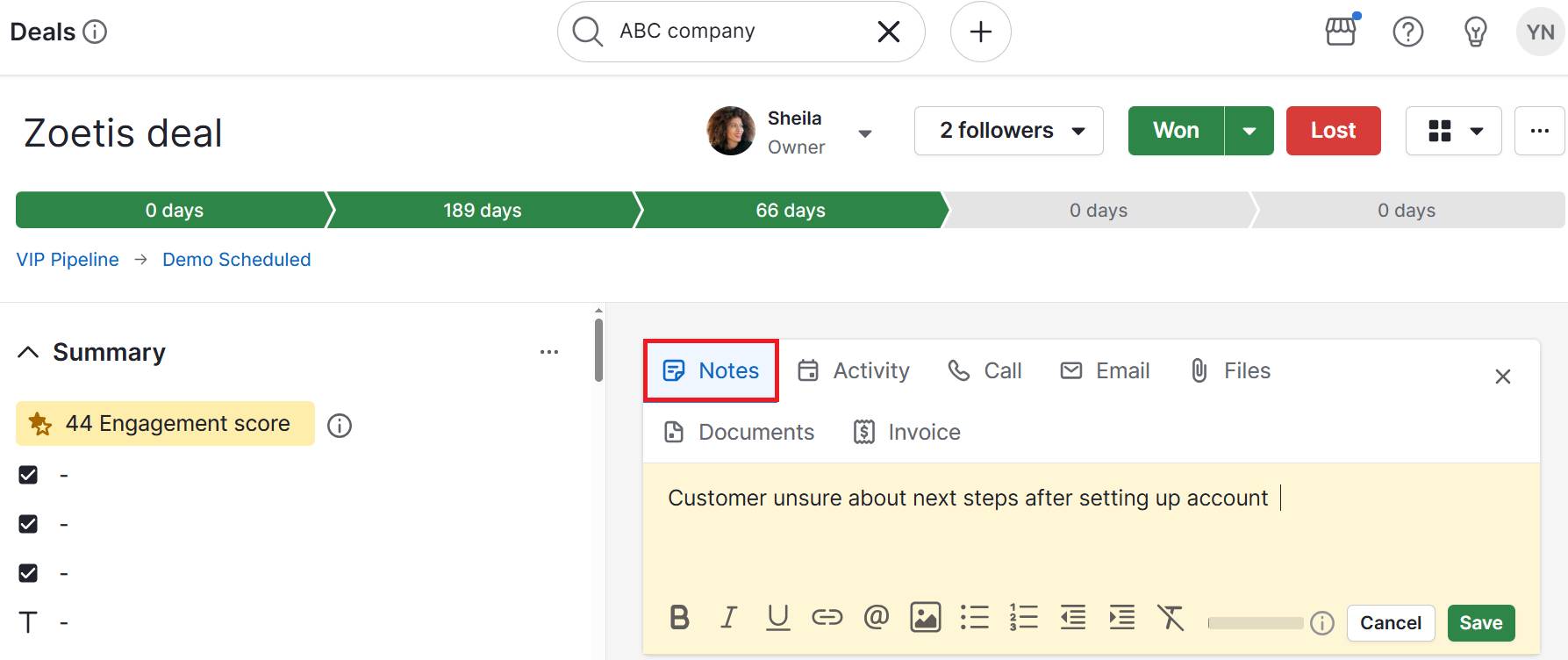
Task: Insert an image into the note
Action: [x=925, y=618]
